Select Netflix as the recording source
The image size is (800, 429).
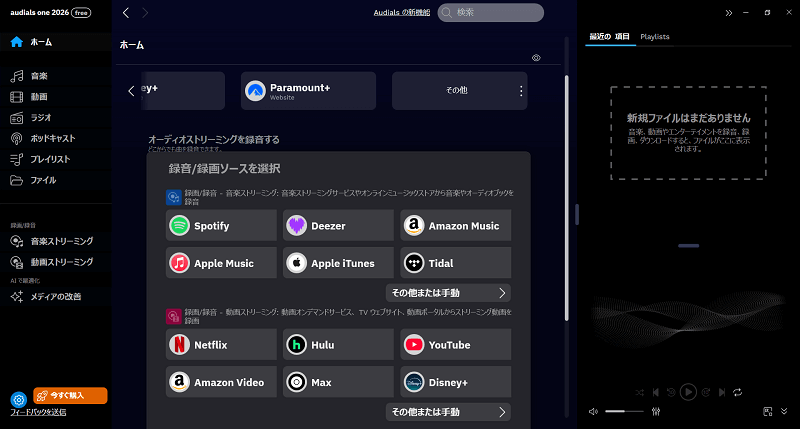click(221, 345)
